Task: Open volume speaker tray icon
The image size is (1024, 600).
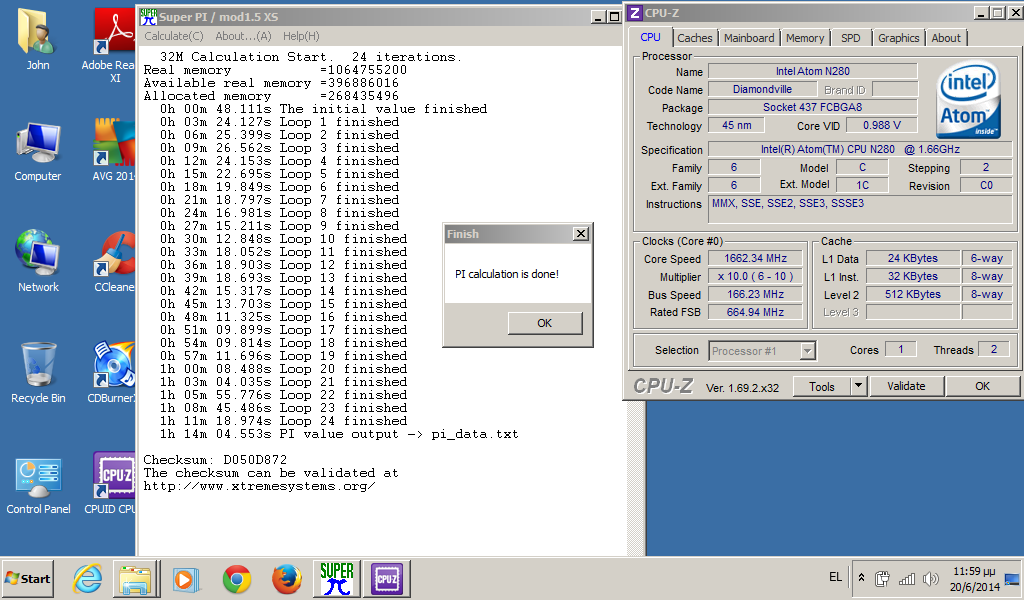Action: (x=931, y=578)
